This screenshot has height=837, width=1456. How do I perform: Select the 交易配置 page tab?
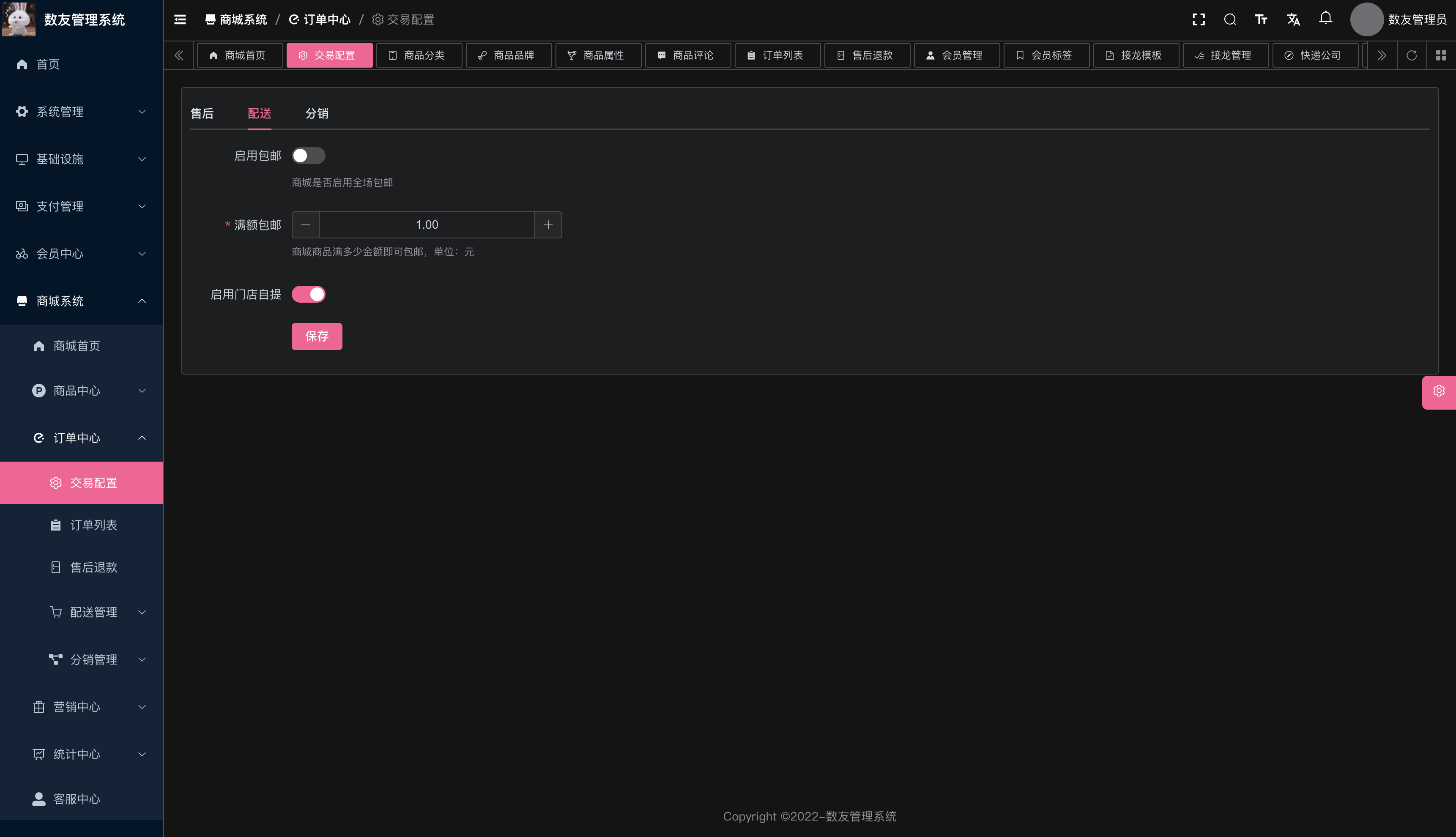[x=329, y=55]
